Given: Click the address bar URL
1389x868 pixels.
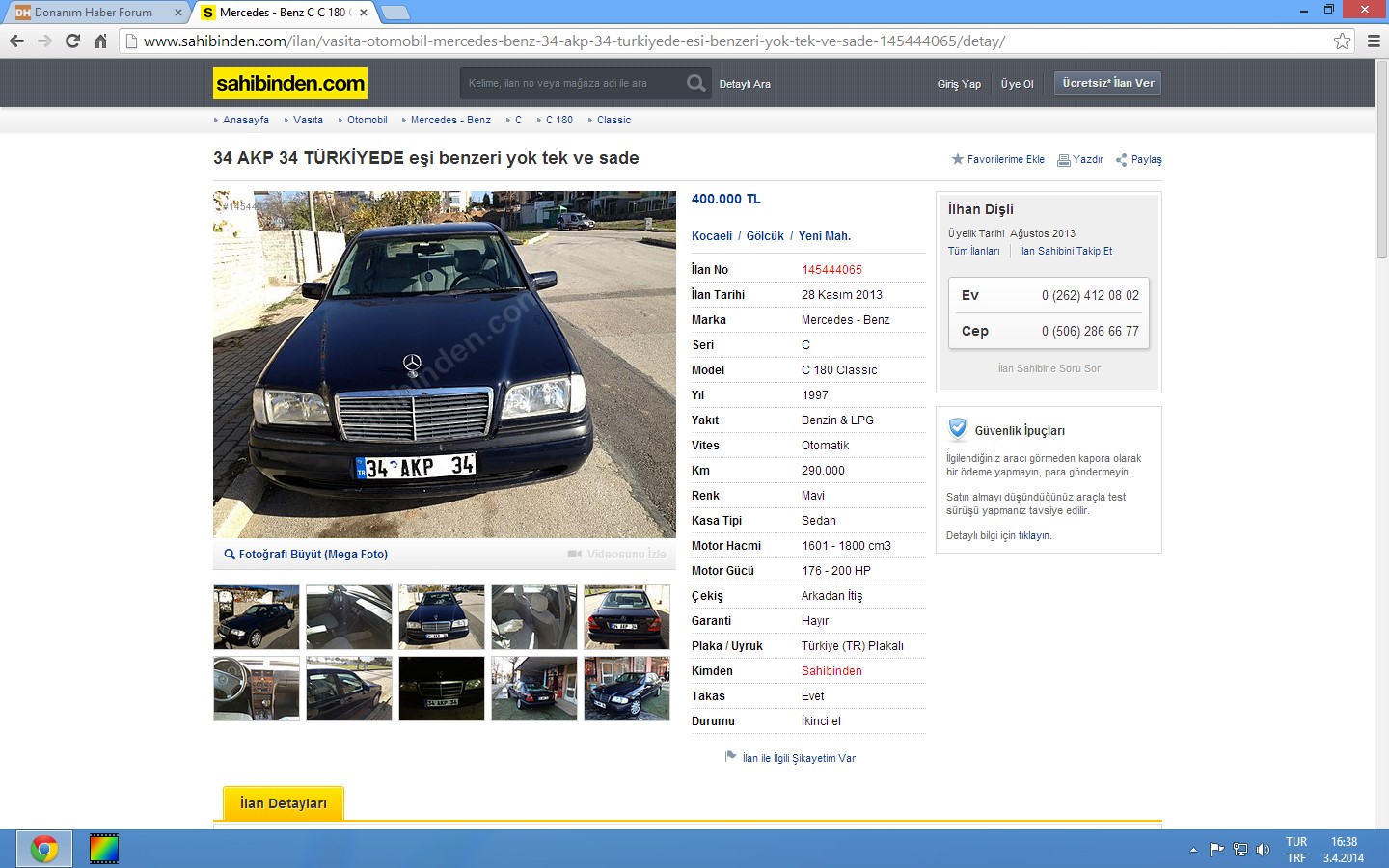Looking at the screenshot, I should click(574, 41).
